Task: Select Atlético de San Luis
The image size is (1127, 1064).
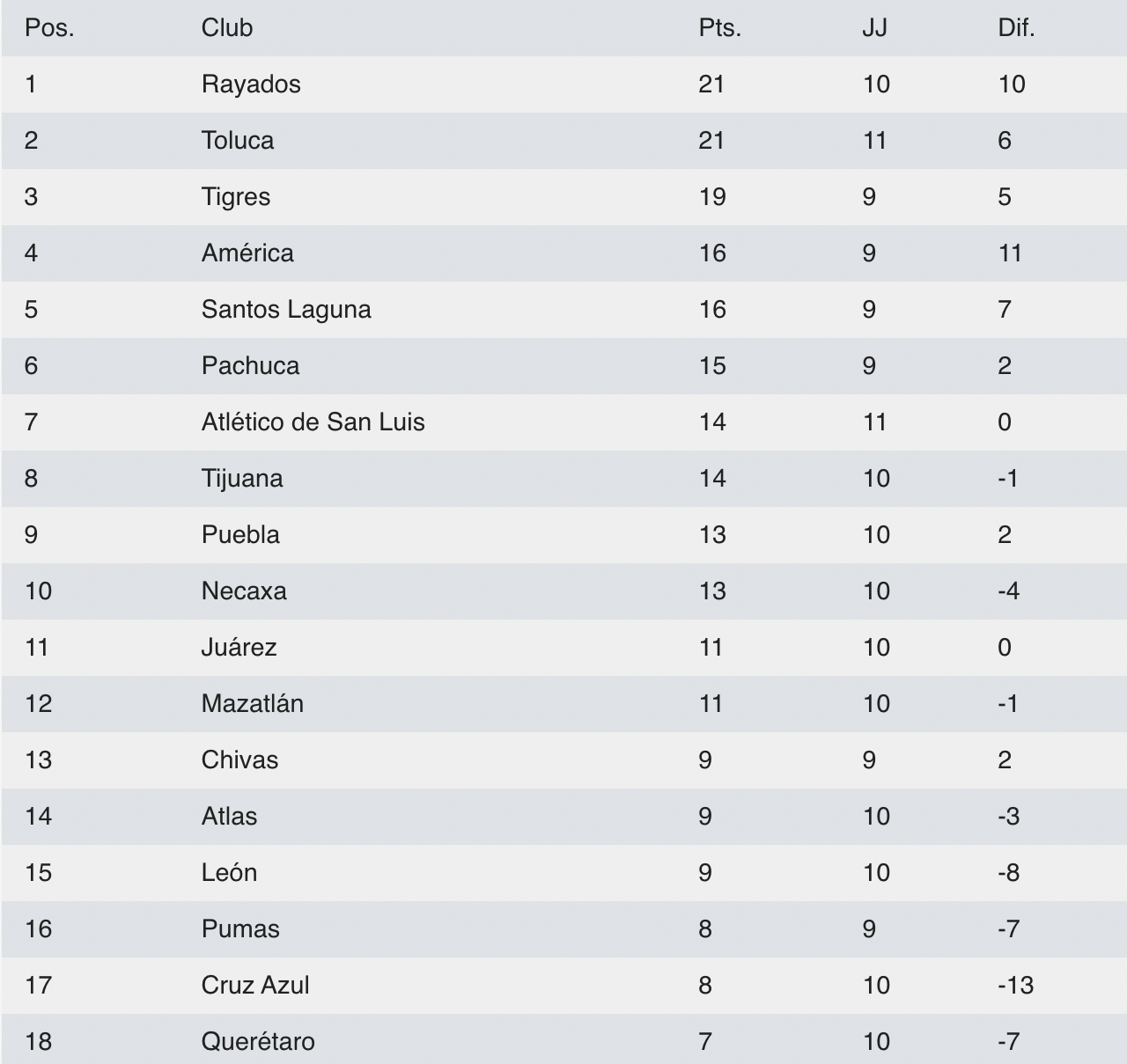Action: (313, 422)
